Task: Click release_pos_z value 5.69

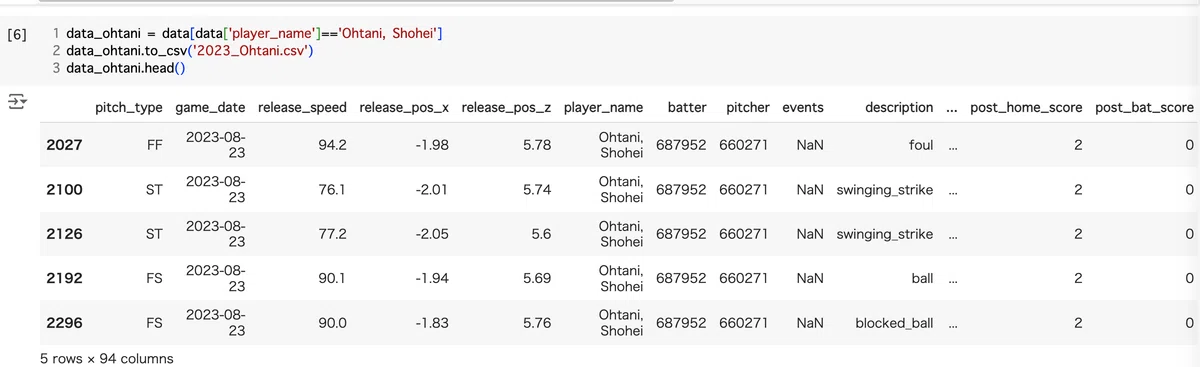Action: pos(537,278)
